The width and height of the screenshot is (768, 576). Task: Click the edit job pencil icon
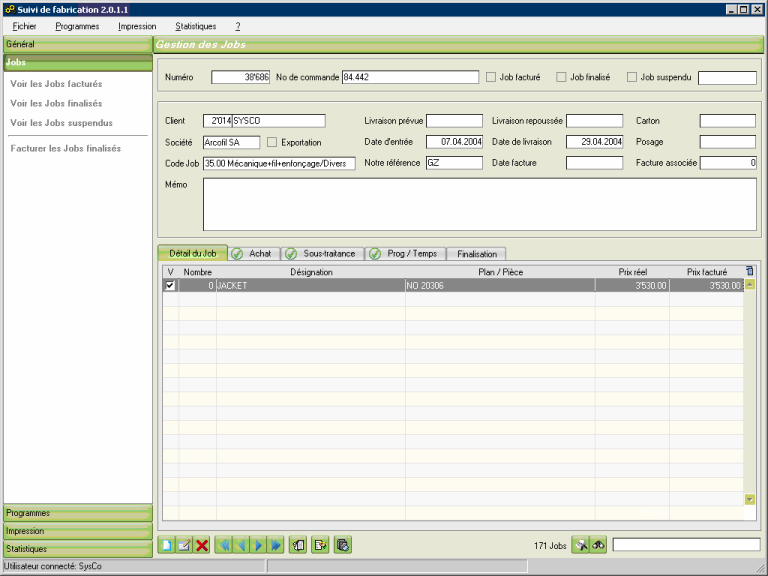(x=184, y=545)
